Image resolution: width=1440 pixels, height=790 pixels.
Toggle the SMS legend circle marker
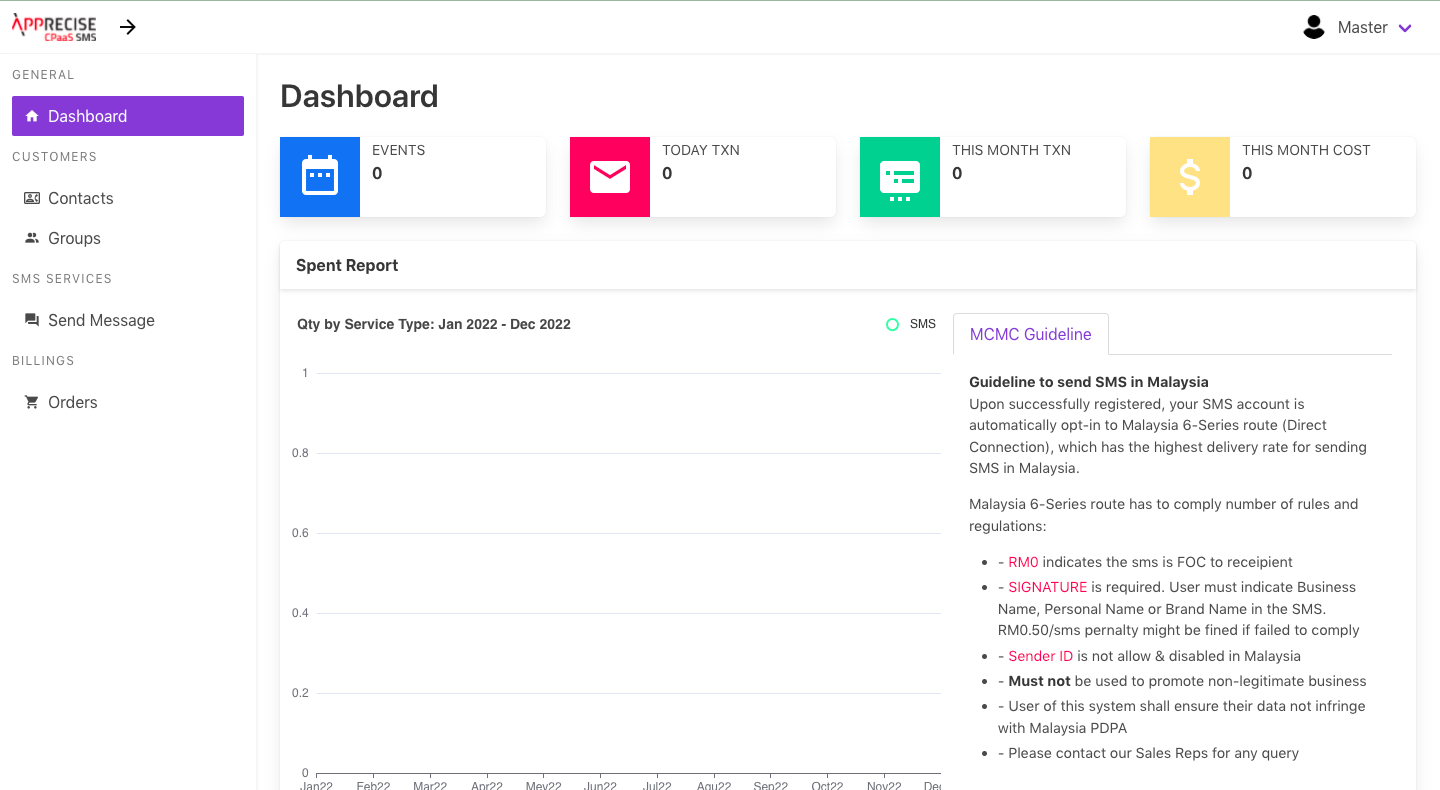pos(892,324)
